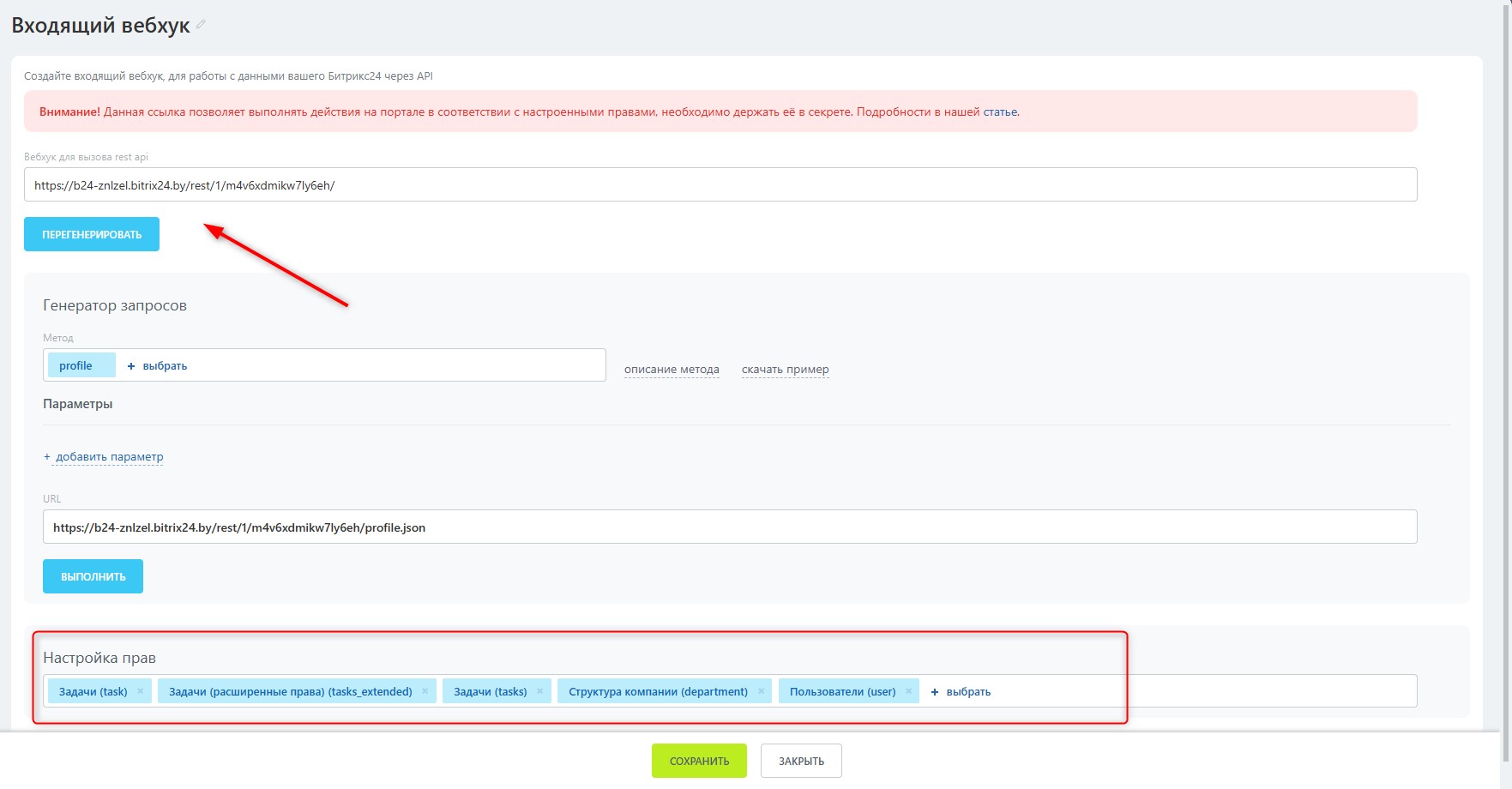The height and width of the screenshot is (789, 1512).
Task: Save the webhook with Сохранить
Action: click(699, 761)
